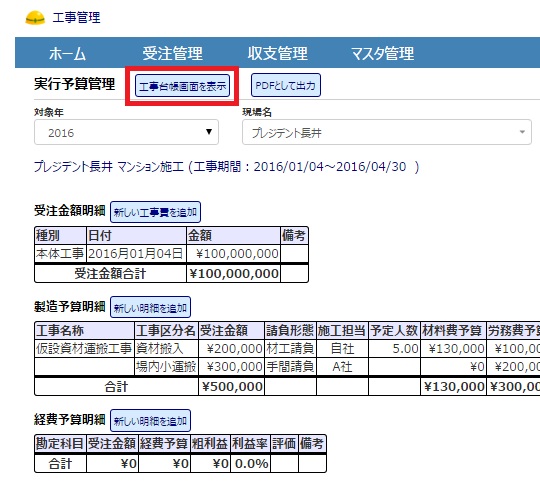Select the 受注金額合計 label cell
Image resolution: width=540 pixels, height=485 pixels.
[x=110, y=274]
